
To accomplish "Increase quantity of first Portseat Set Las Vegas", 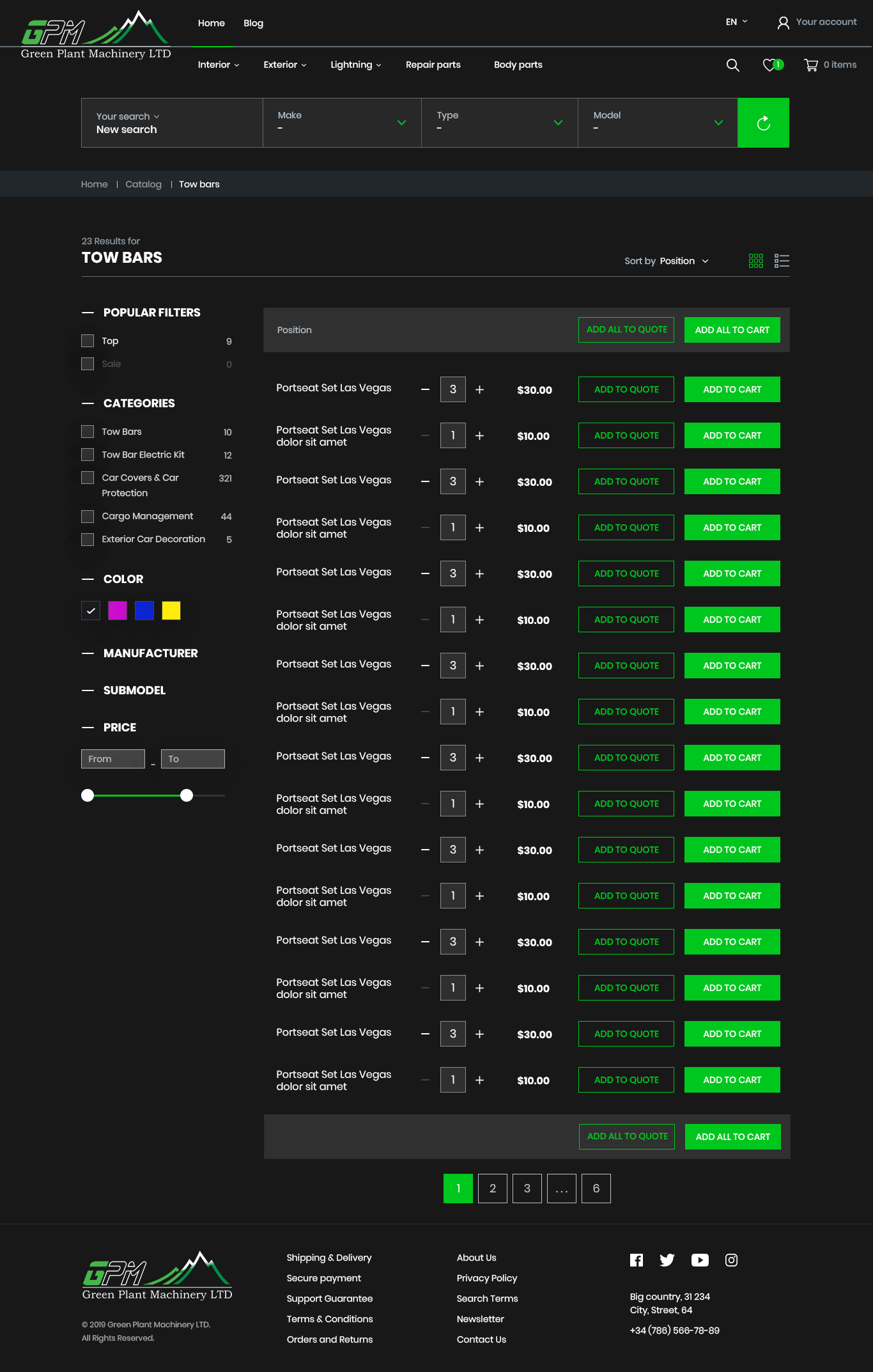I will pyautogui.click(x=480, y=389).
